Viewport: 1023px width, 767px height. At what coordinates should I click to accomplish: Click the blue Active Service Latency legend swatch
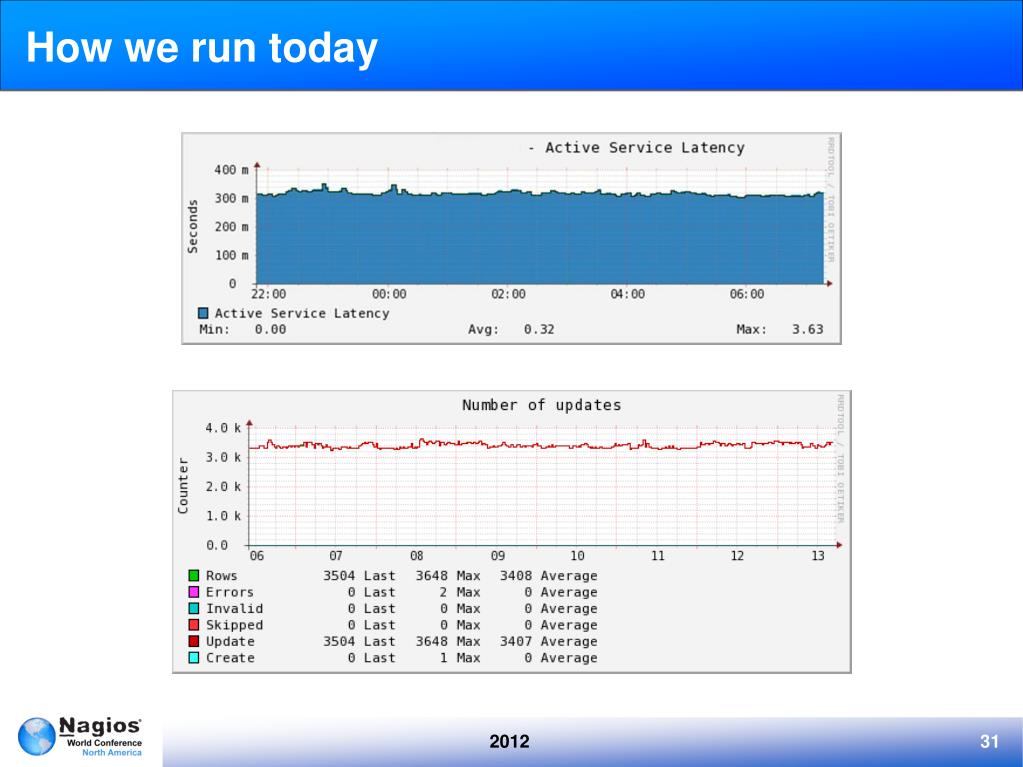[203, 313]
